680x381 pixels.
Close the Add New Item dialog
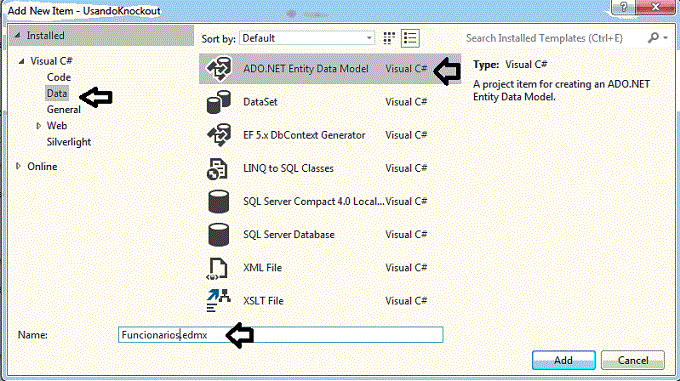[x=656, y=7]
